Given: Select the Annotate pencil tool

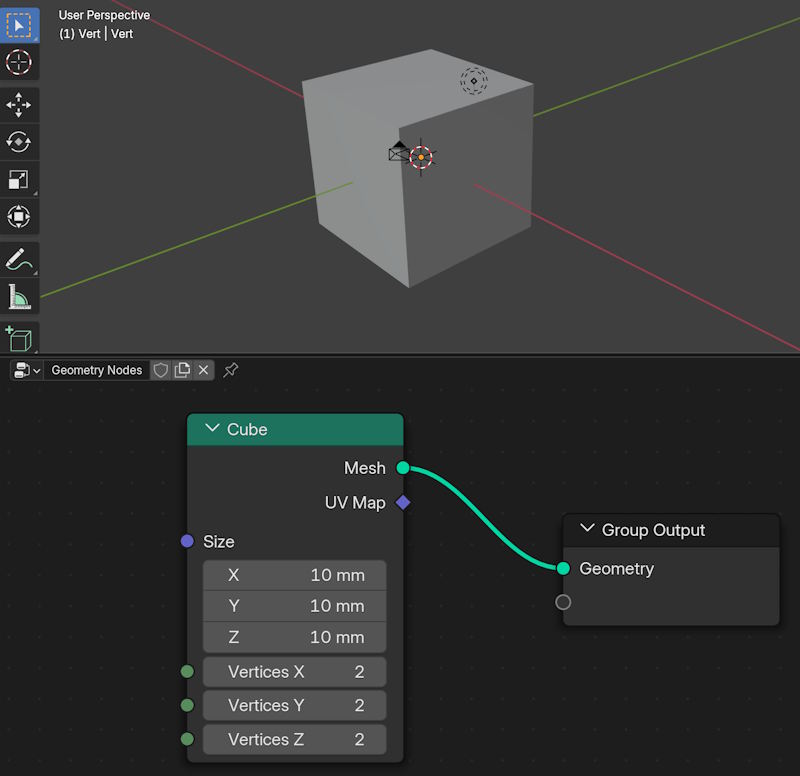Looking at the screenshot, I should 19,259.
